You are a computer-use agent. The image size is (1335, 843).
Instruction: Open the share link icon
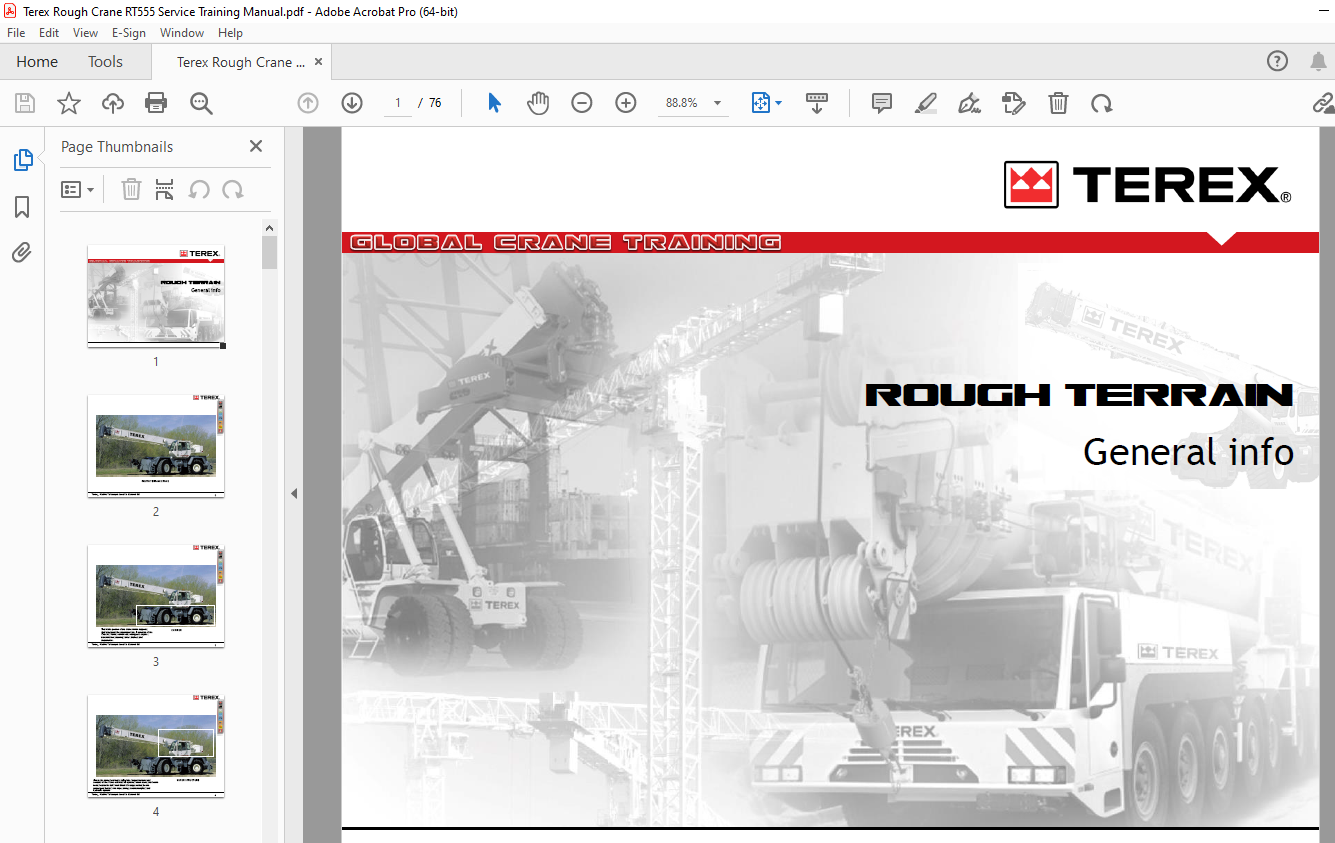pyautogui.click(x=1323, y=103)
